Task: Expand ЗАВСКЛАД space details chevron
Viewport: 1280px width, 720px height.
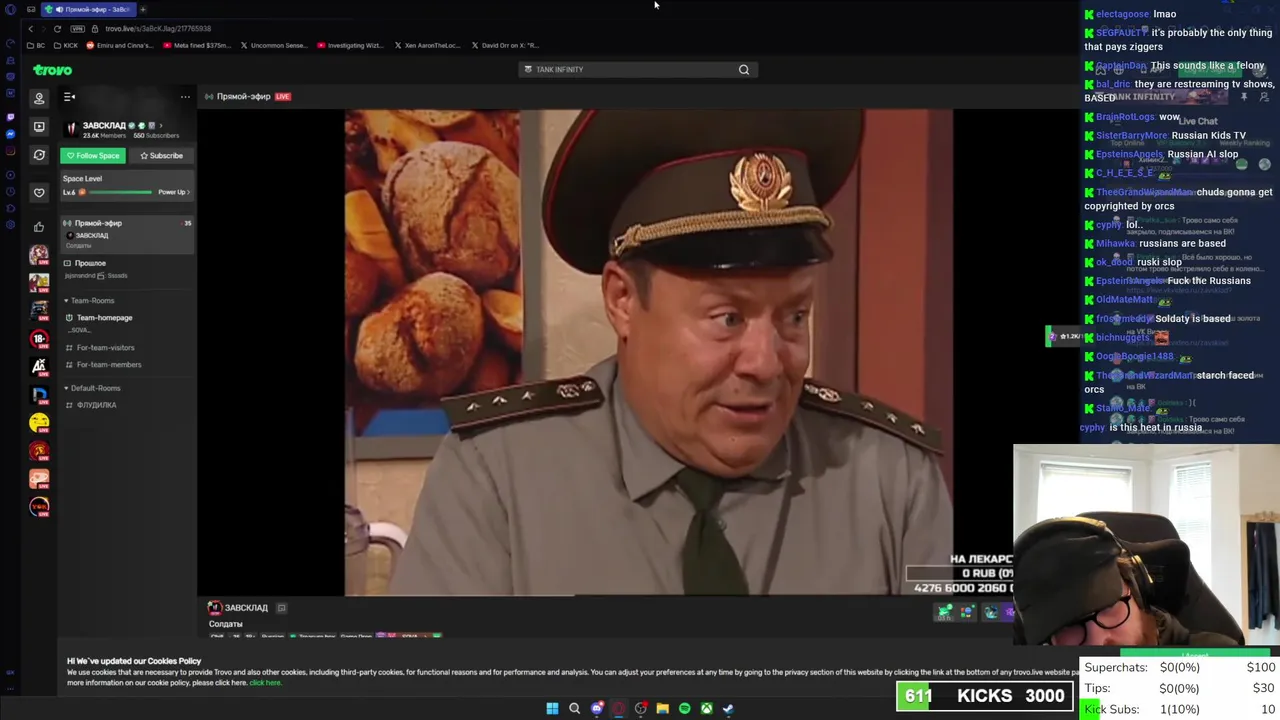Action: (161, 126)
